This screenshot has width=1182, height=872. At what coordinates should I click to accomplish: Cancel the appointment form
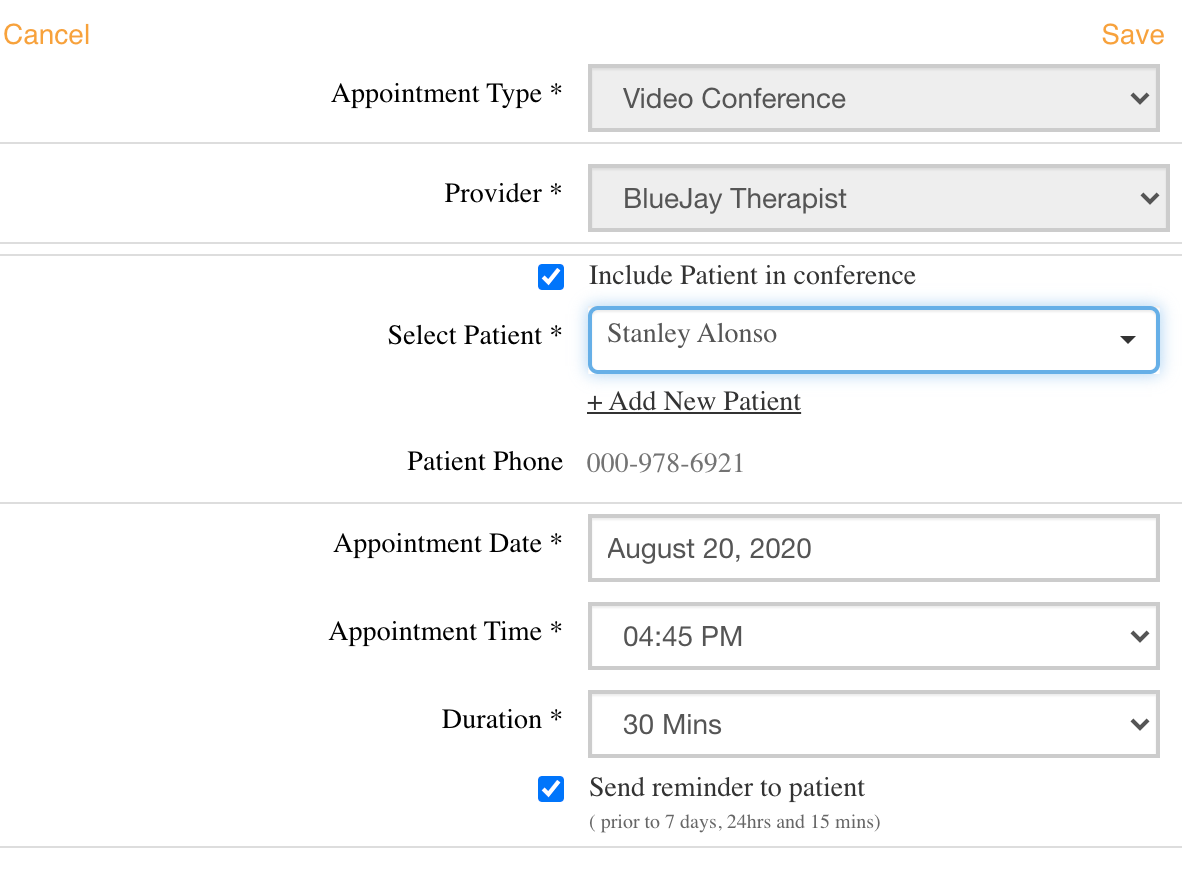47,35
